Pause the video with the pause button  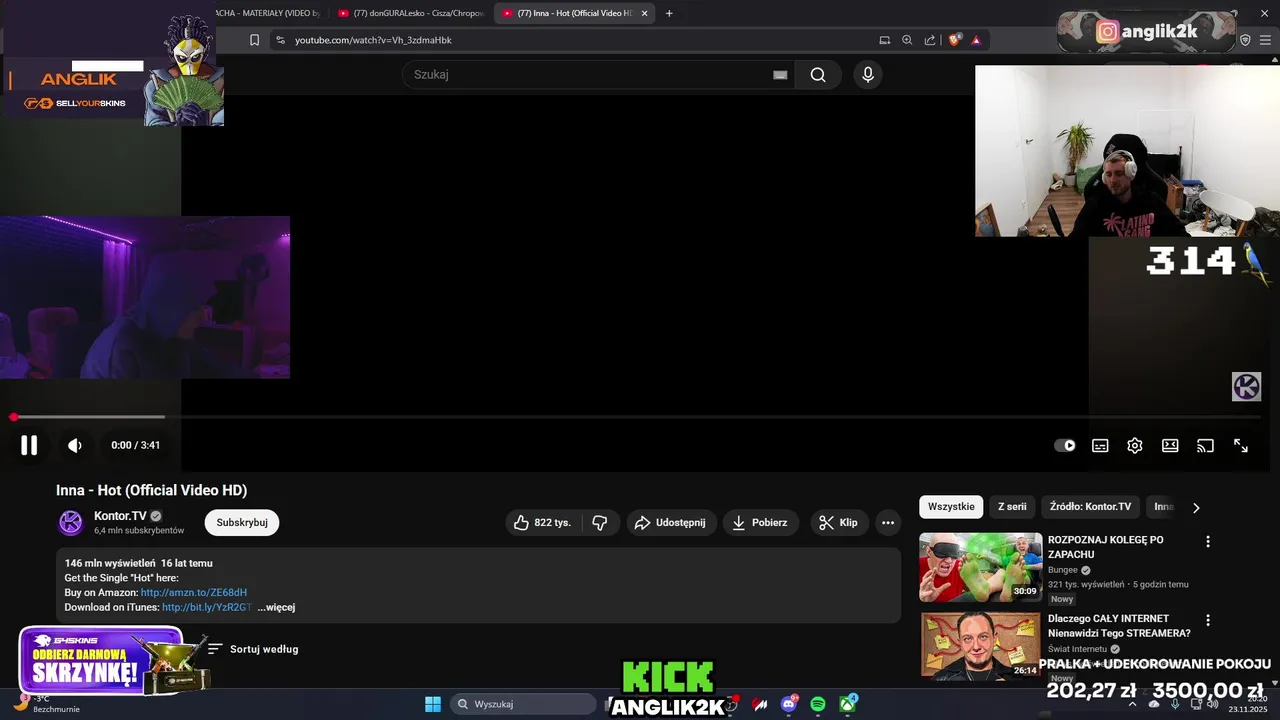point(29,446)
